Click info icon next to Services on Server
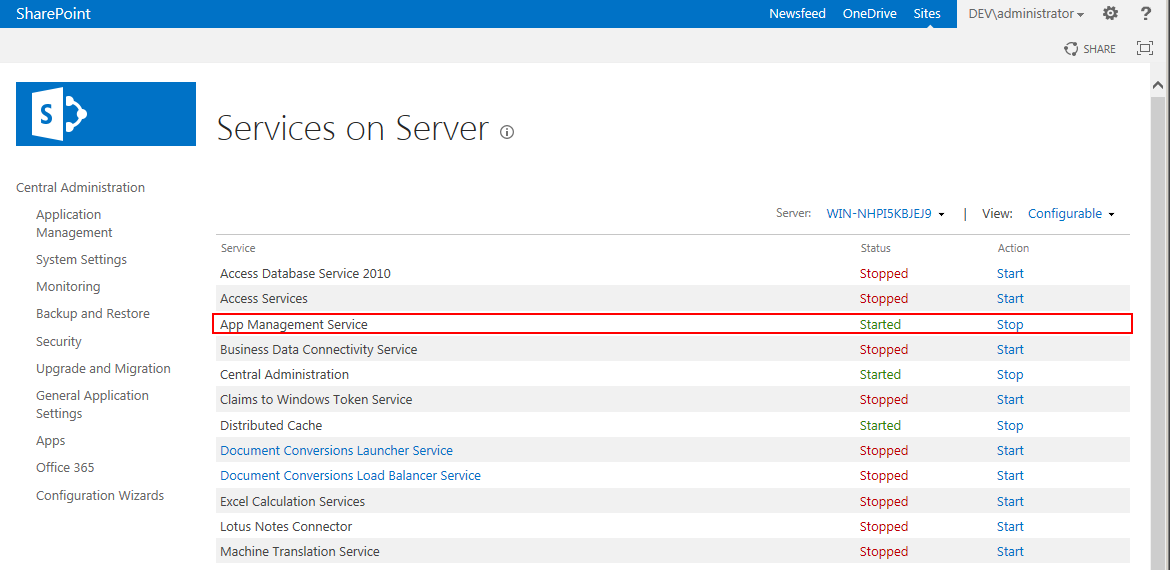Screen dimensions: 1170x570 (507, 132)
